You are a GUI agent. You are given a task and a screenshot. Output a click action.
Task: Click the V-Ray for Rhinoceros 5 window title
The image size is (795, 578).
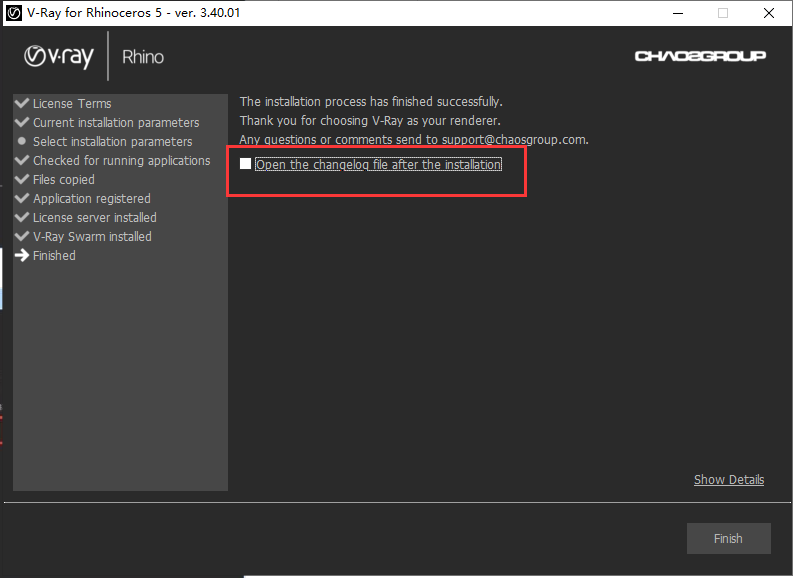click(x=134, y=13)
